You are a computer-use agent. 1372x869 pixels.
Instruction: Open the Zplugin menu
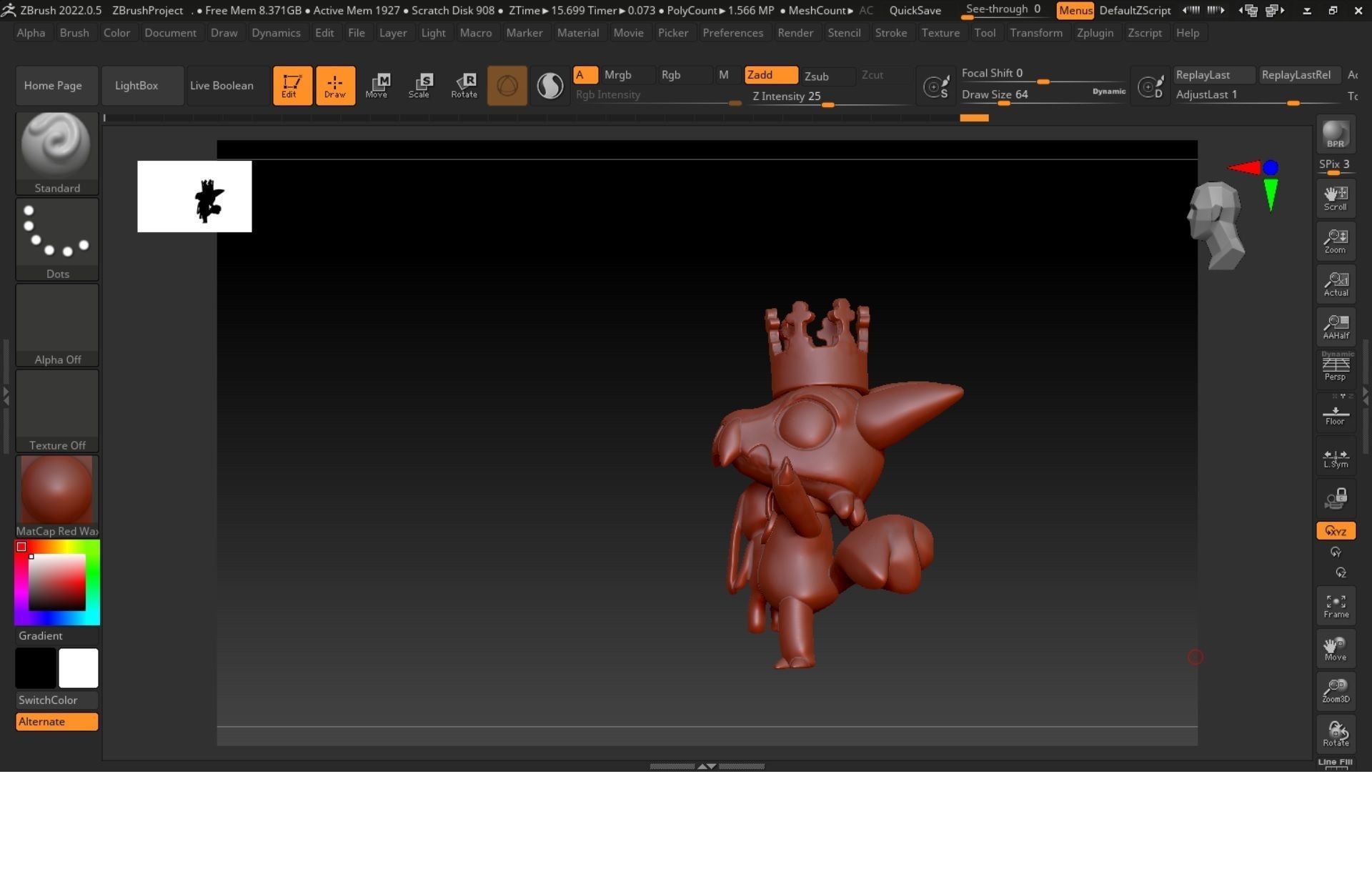coord(1095,33)
